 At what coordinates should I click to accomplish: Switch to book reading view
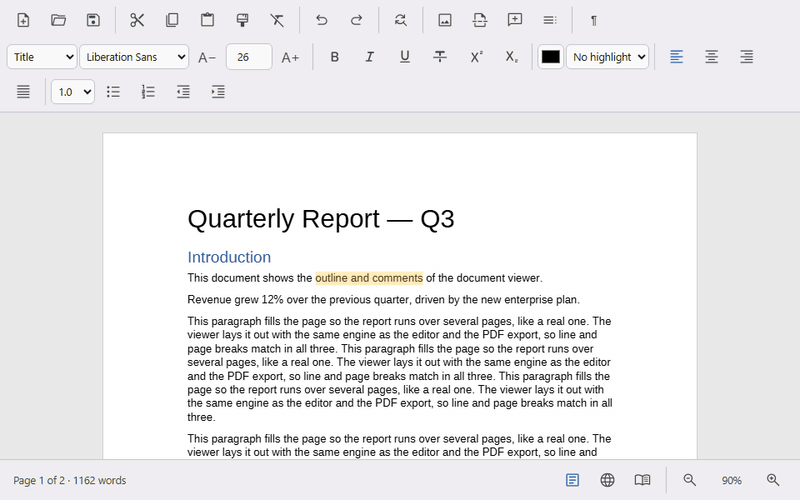click(x=642, y=480)
